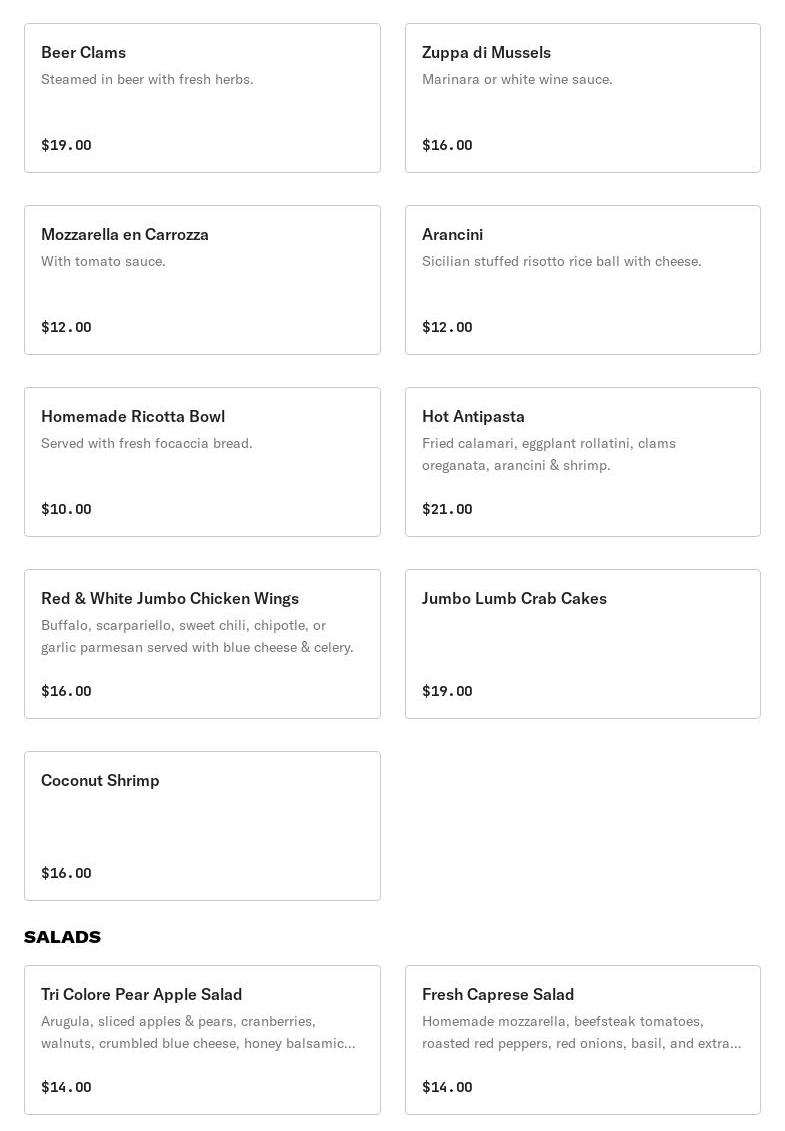Pick Red & White Jumbo Chicken Wings
The width and height of the screenshot is (785, 1131).
(202, 644)
